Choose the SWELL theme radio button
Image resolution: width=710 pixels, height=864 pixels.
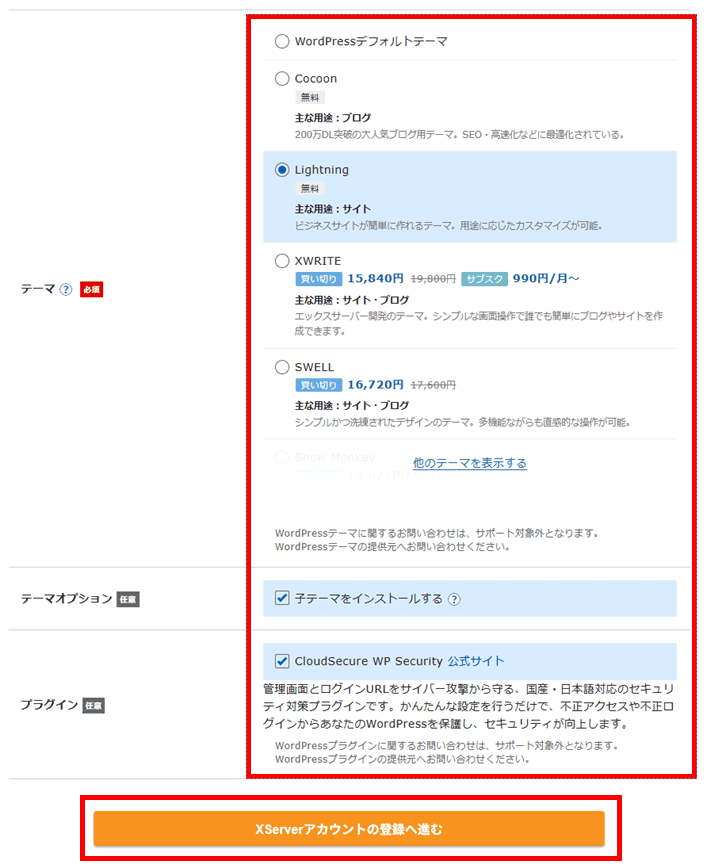(282, 367)
